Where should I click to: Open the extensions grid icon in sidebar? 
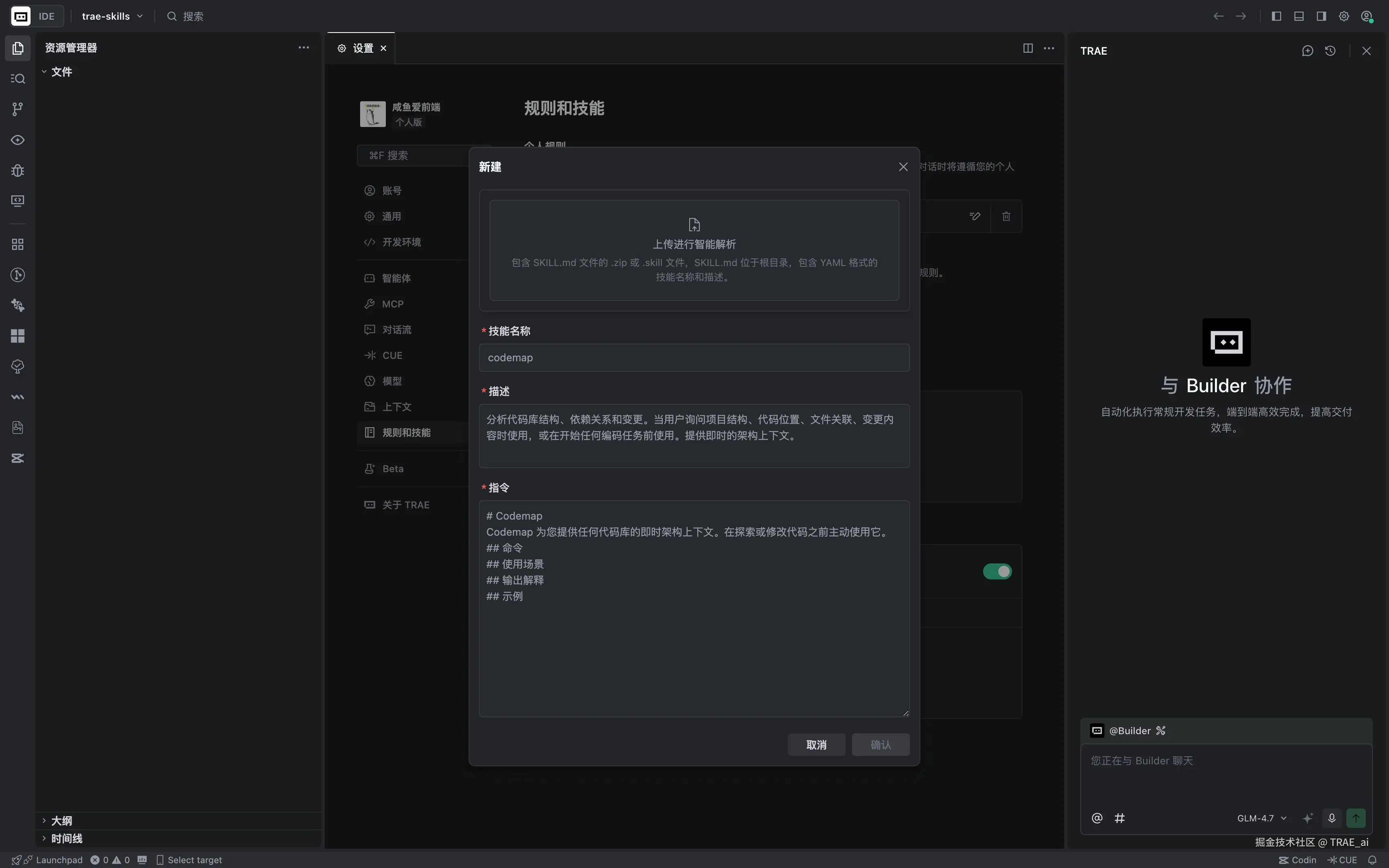tap(17, 245)
